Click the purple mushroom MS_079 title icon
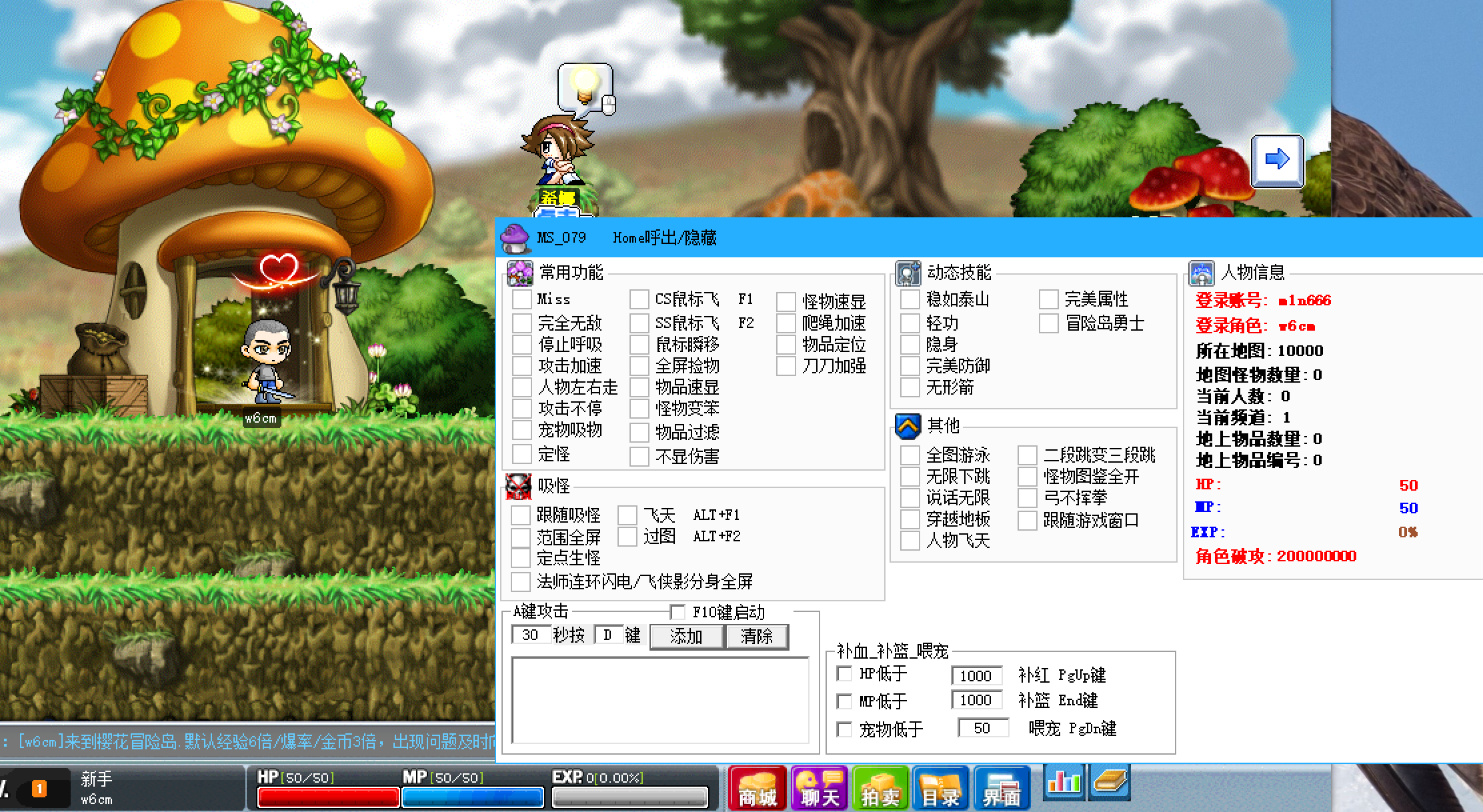This screenshot has width=1483, height=812. coord(515,238)
